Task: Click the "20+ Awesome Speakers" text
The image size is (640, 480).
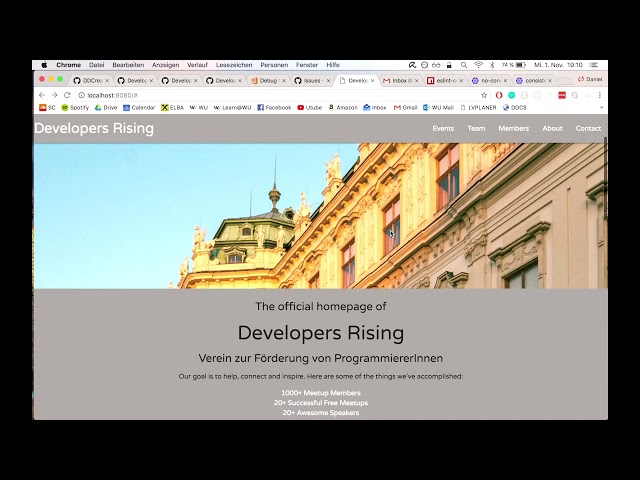Action: coord(321,413)
